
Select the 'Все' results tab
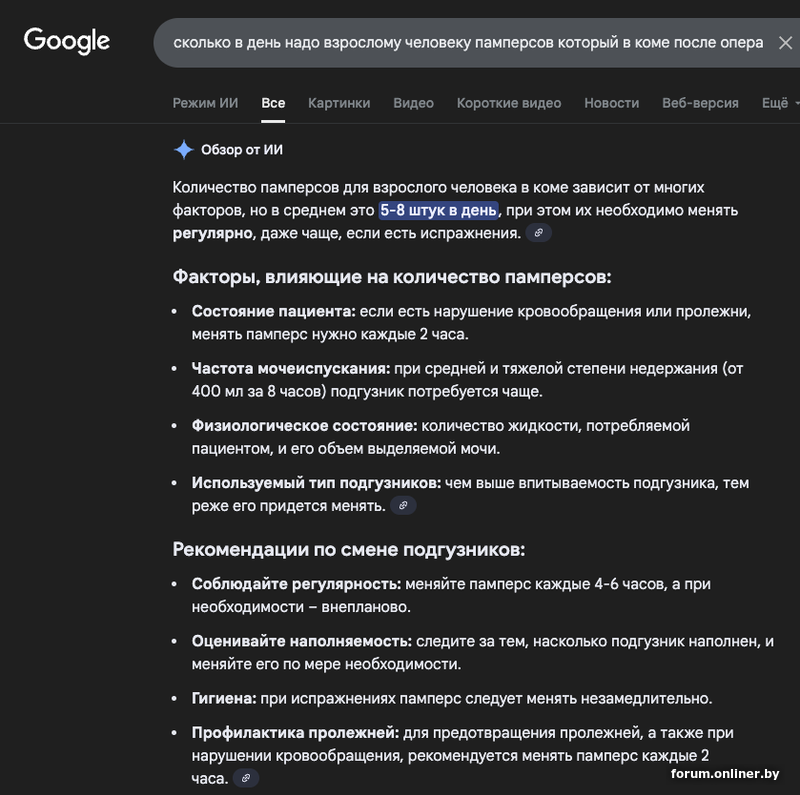[x=273, y=103]
